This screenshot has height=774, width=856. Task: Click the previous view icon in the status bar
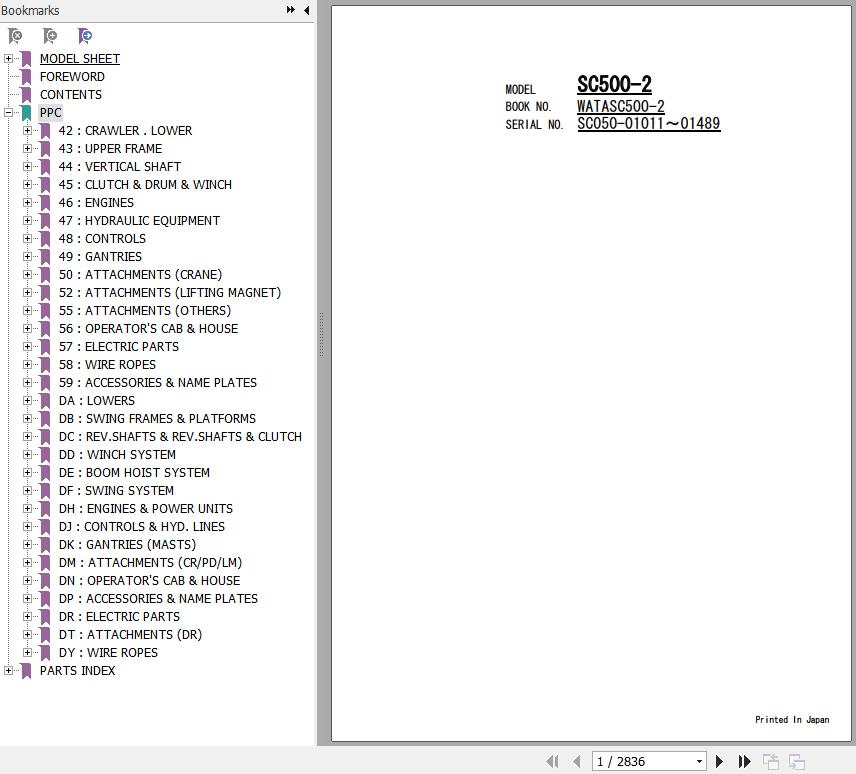point(771,761)
